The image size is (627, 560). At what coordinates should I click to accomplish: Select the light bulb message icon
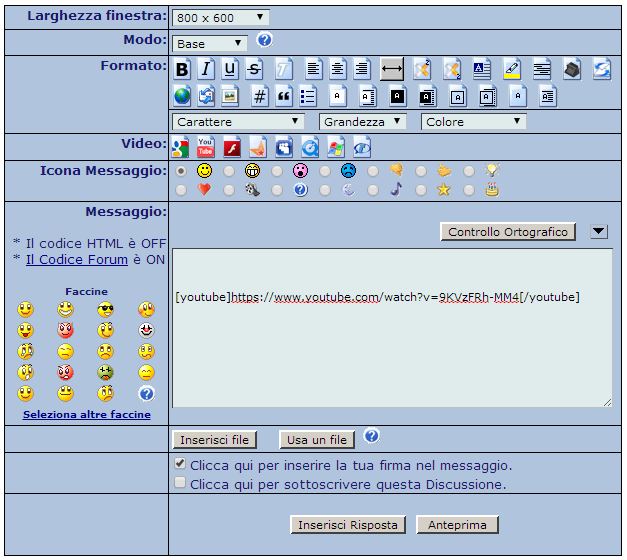pos(469,171)
